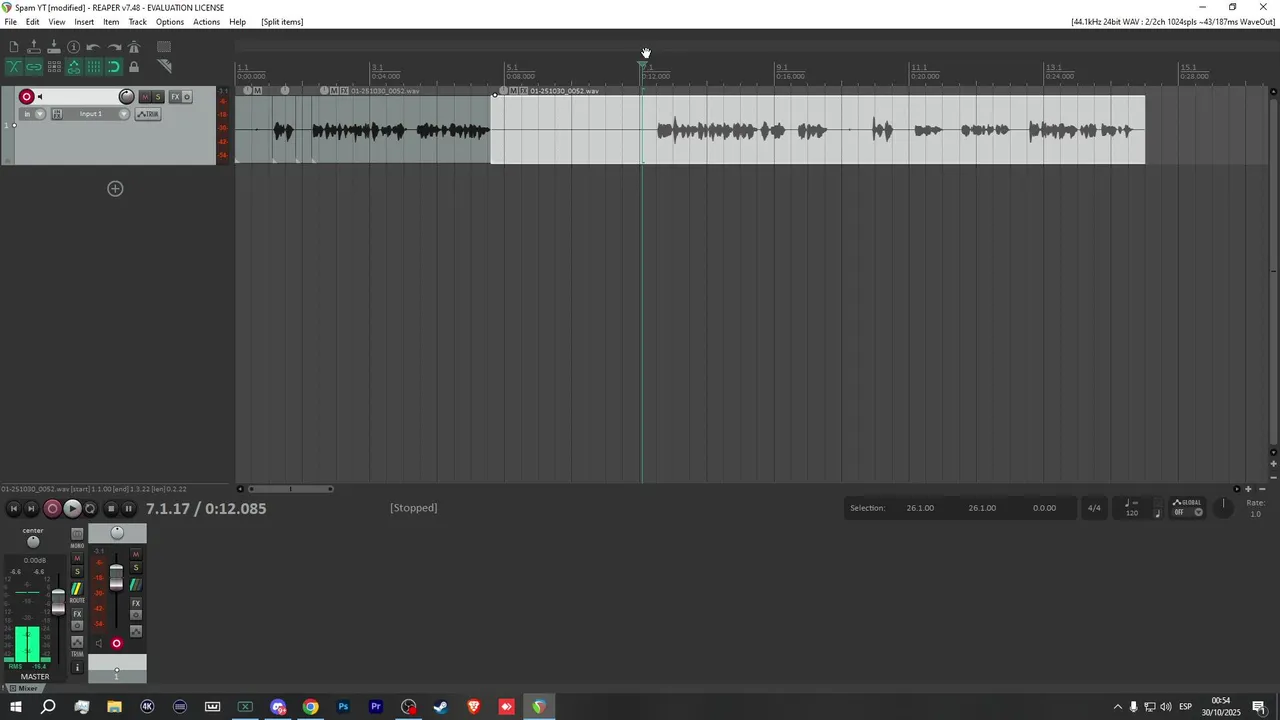This screenshot has height=720, width=1280.
Task: Click the 120 BPM tempo field
Action: pyautogui.click(x=1132, y=513)
